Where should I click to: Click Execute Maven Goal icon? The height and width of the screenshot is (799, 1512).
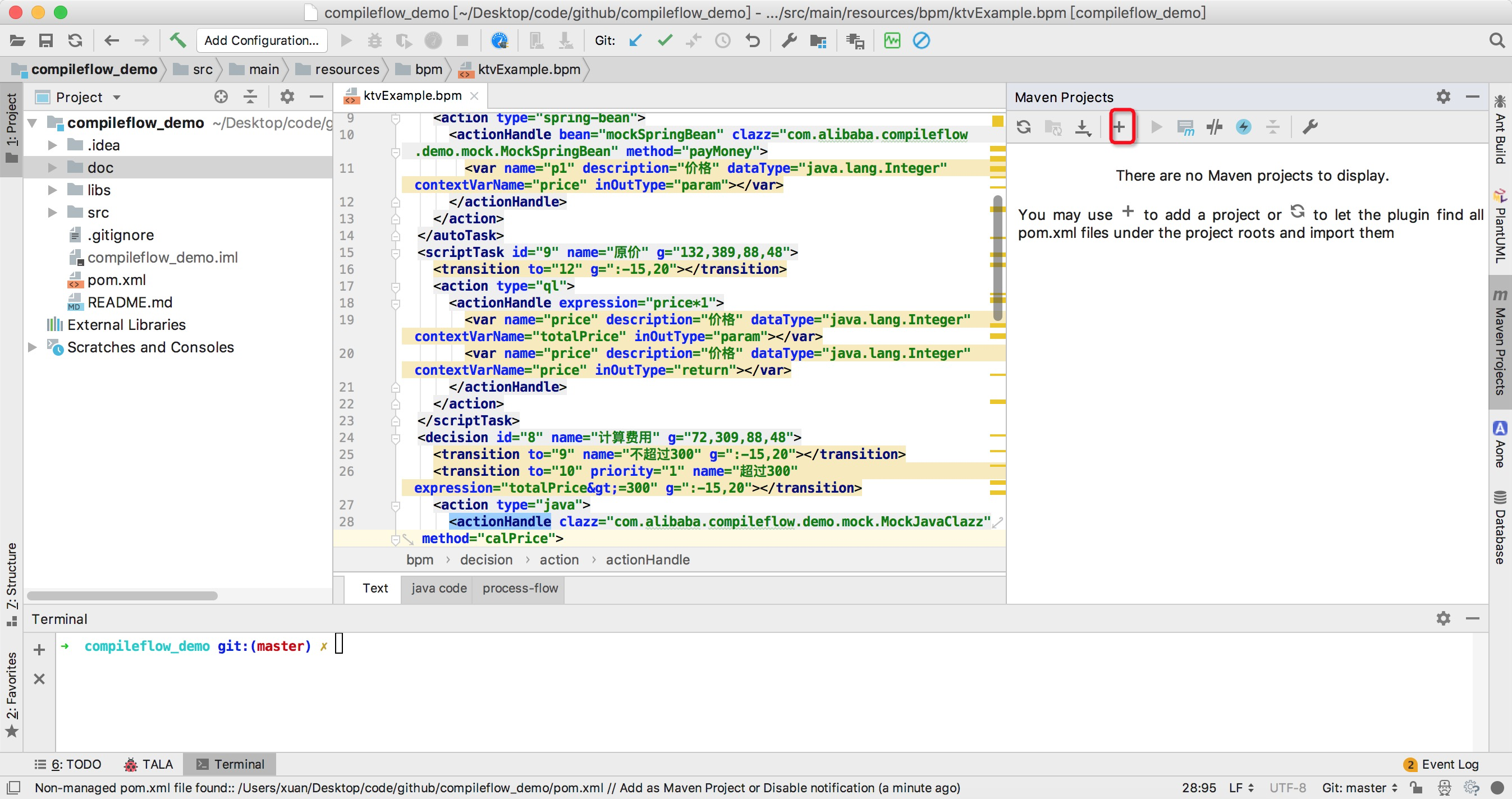pos(1185,127)
